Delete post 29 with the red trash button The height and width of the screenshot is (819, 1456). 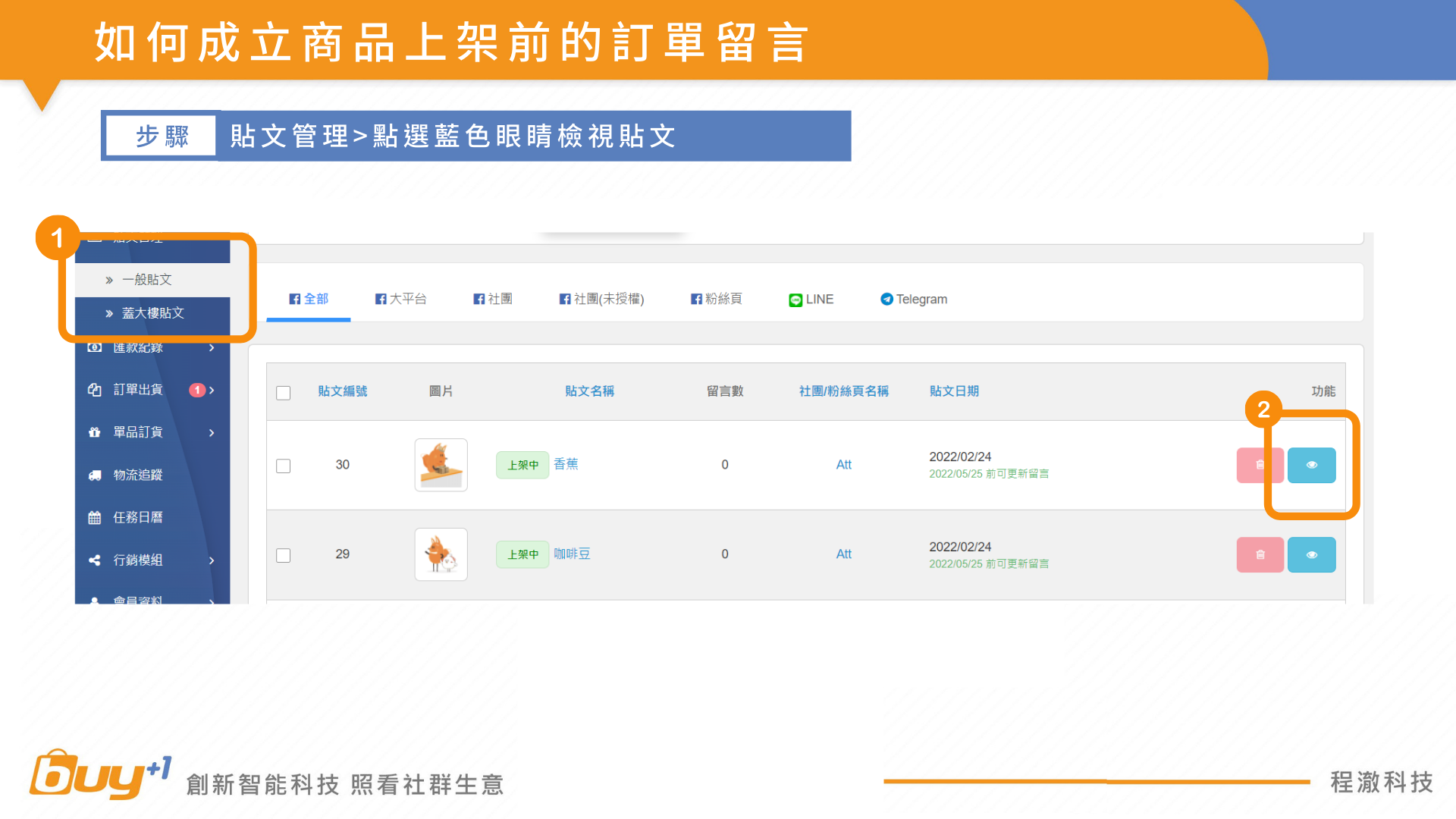(1259, 555)
